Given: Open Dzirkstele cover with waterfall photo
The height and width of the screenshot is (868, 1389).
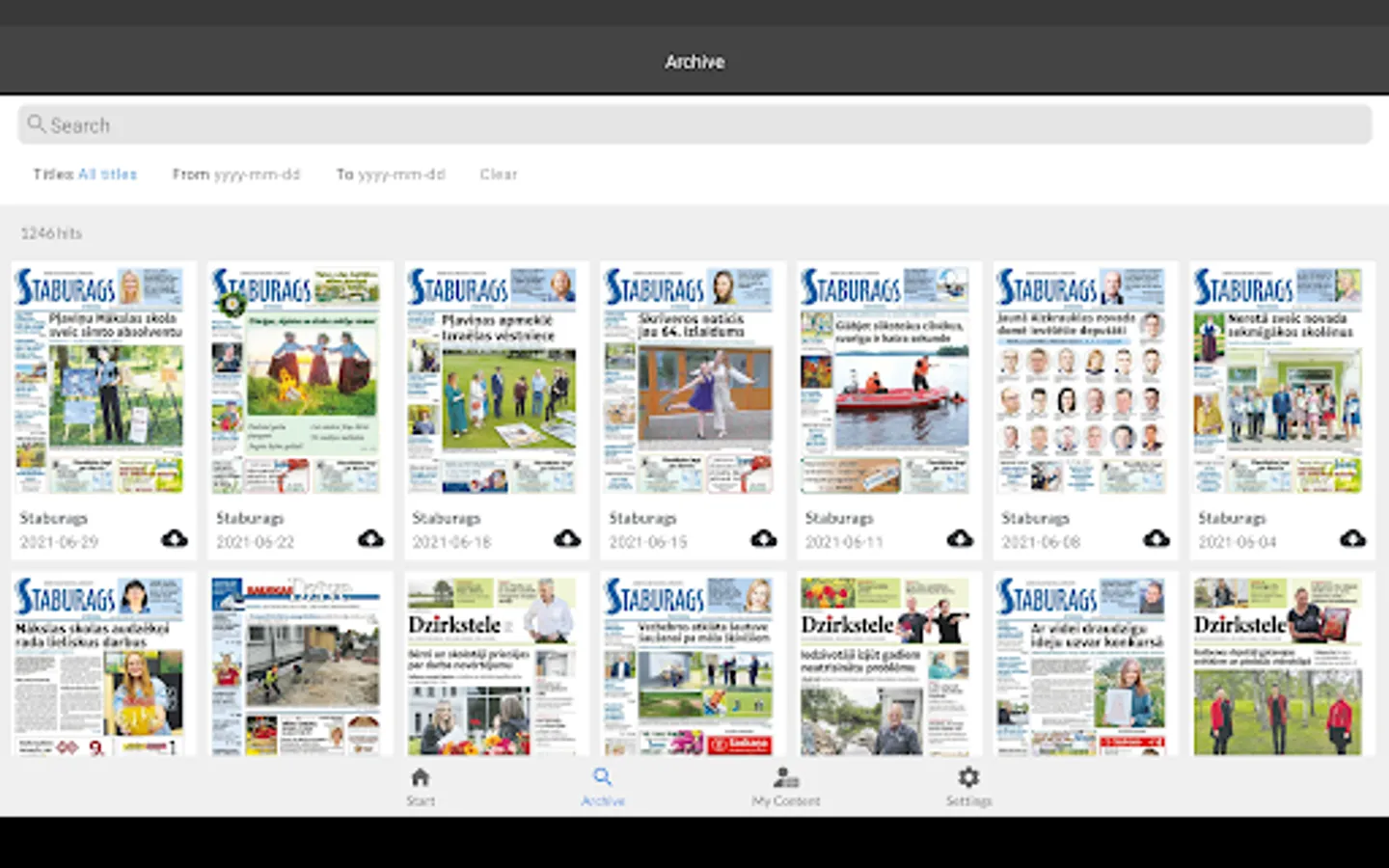Looking at the screenshot, I should click(x=885, y=665).
